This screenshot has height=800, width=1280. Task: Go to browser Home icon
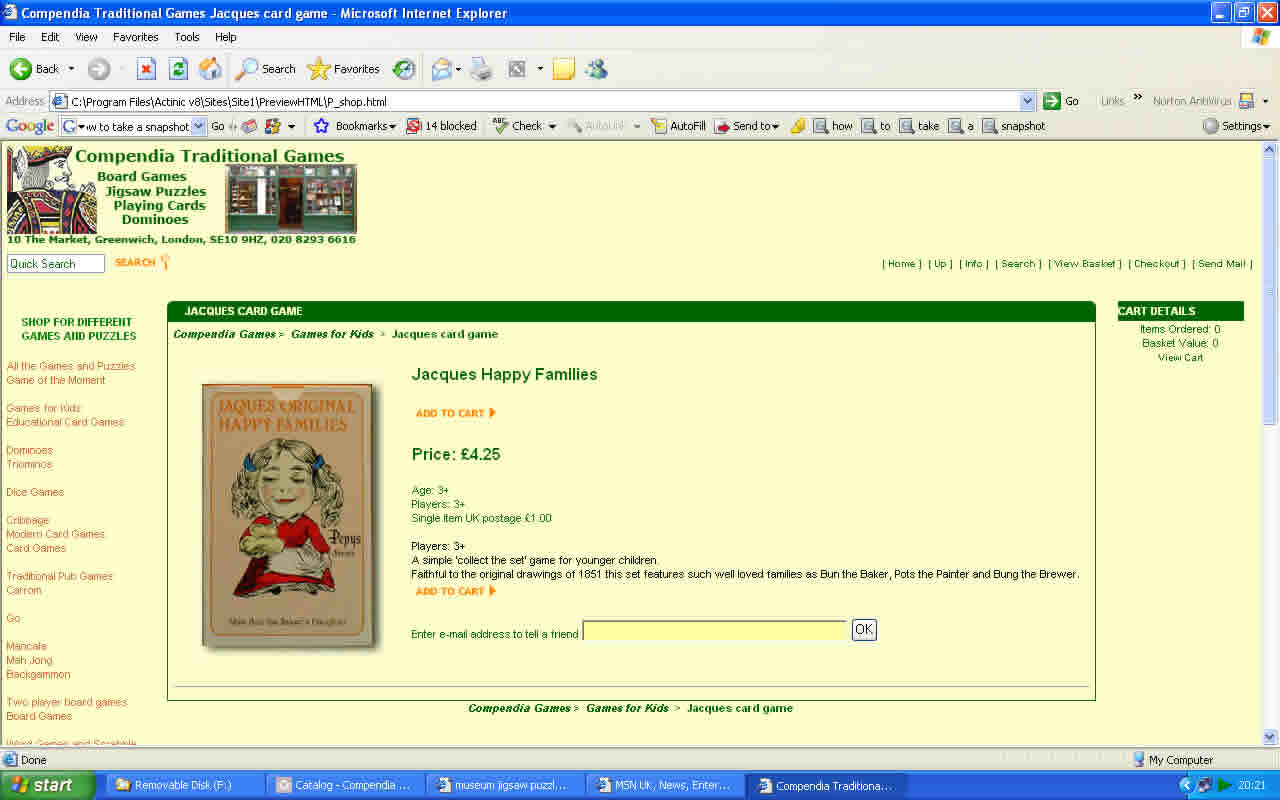[210, 69]
